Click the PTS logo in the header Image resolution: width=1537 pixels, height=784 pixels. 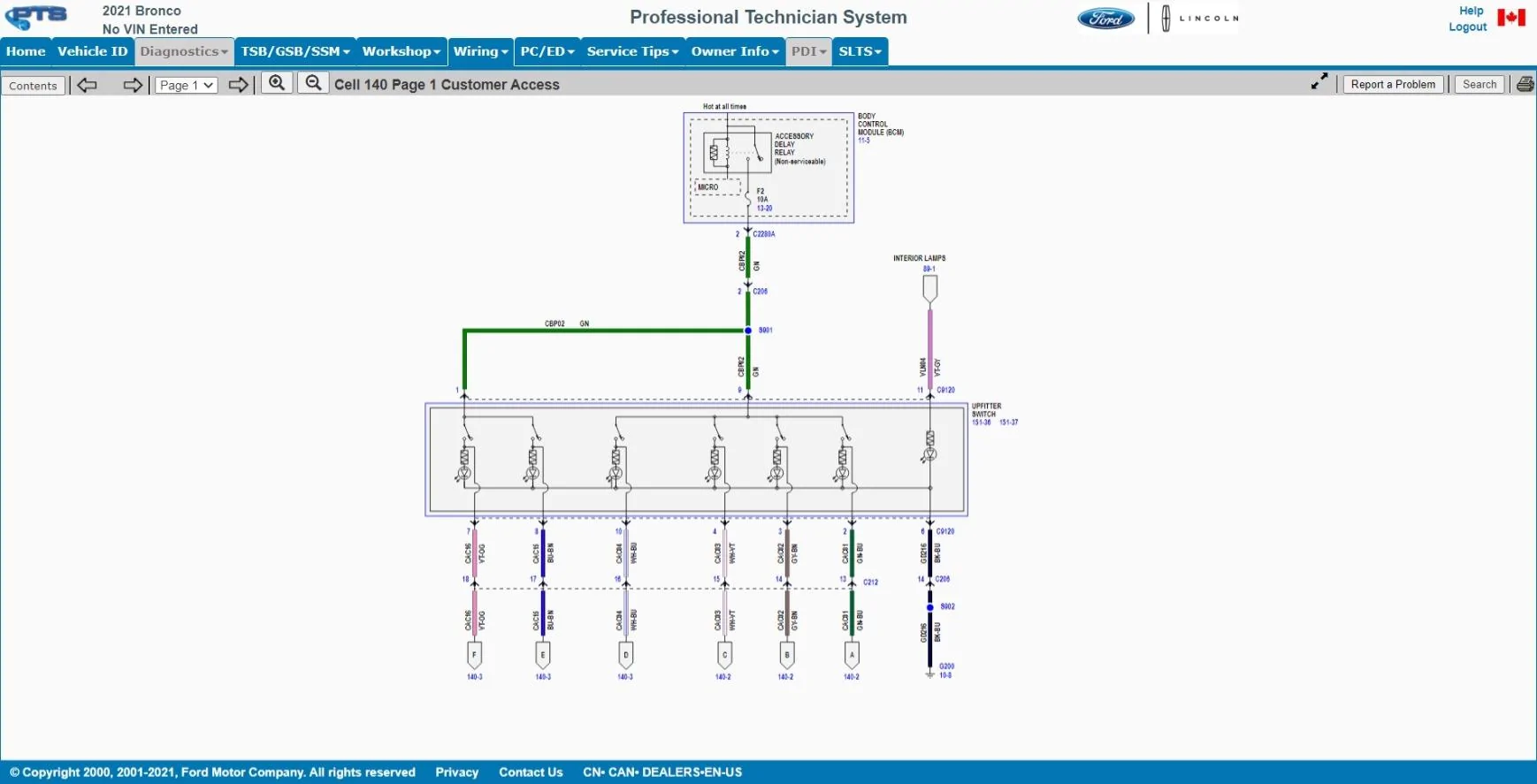tap(37, 18)
